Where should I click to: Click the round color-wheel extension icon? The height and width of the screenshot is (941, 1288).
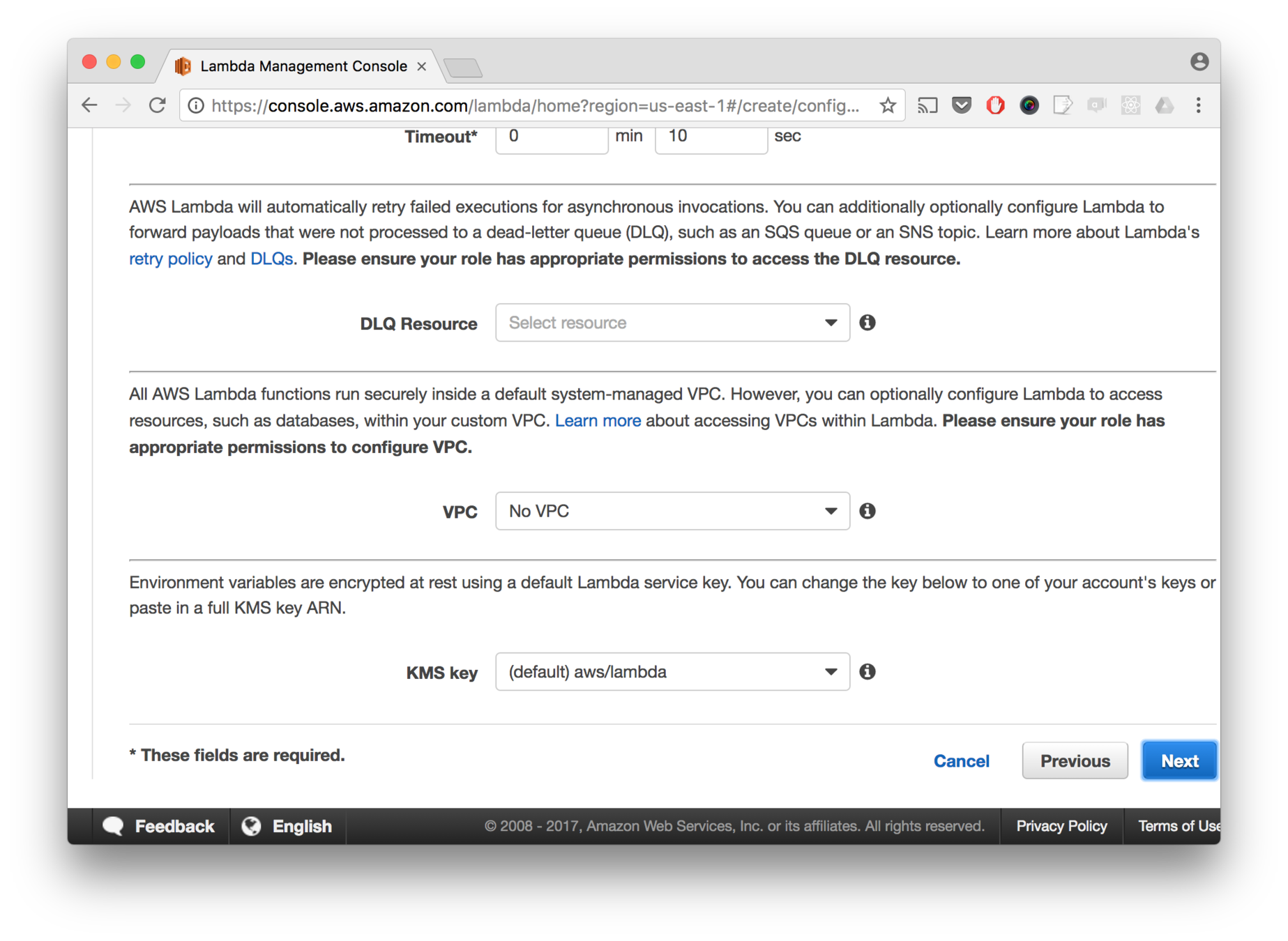pos(1029,105)
